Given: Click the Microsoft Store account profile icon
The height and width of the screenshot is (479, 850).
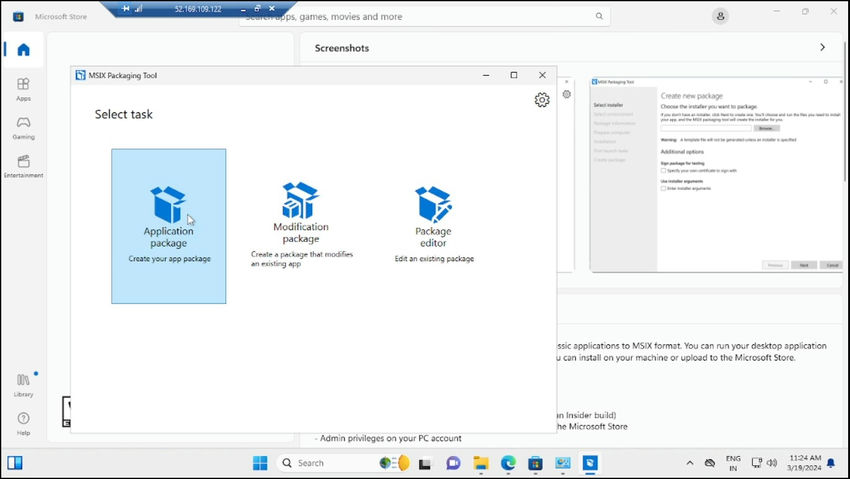Looking at the screenshot, I should (720, 16).
